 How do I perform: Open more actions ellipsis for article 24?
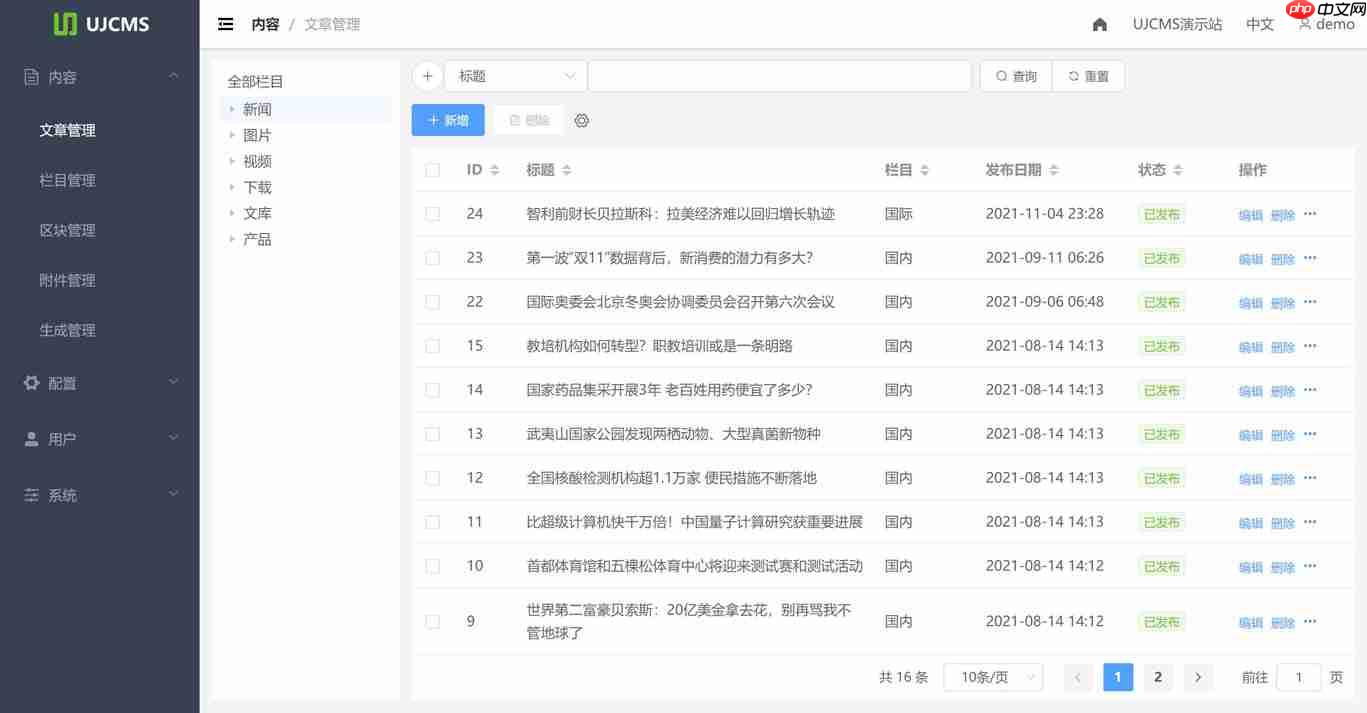click(x=1311, y=213)
